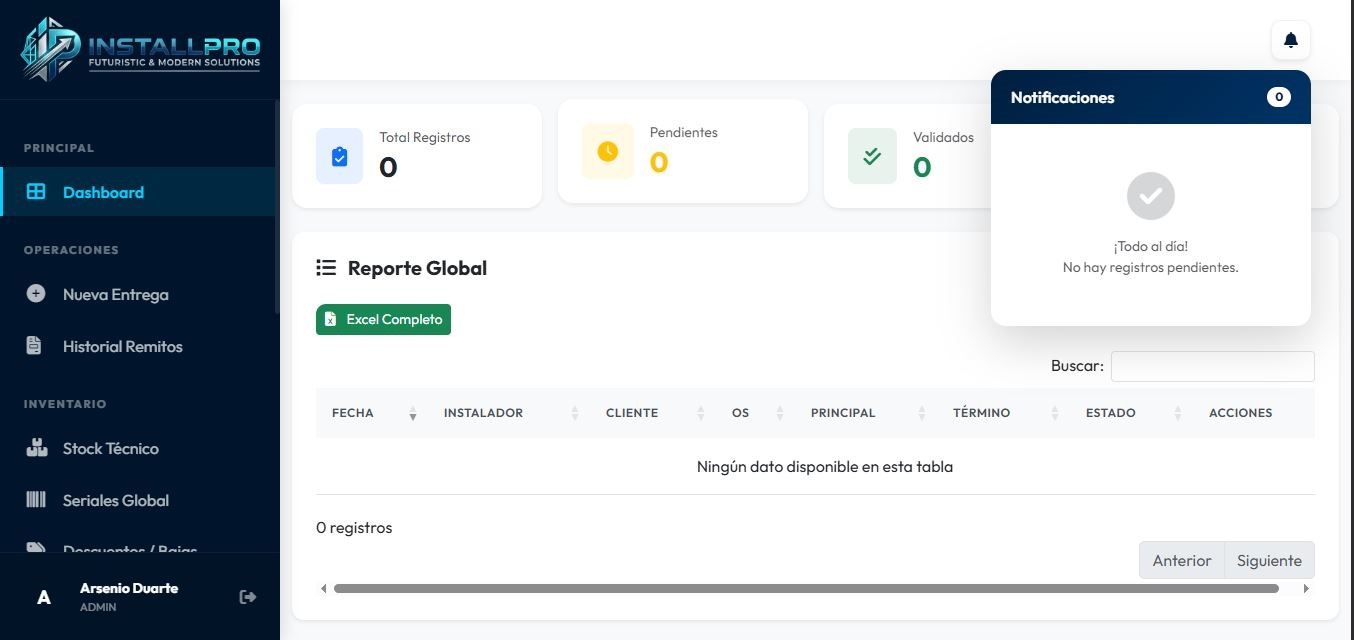Click the Total Registros clipboard icon
The image size is (1354, 640).
pos(340,157)
